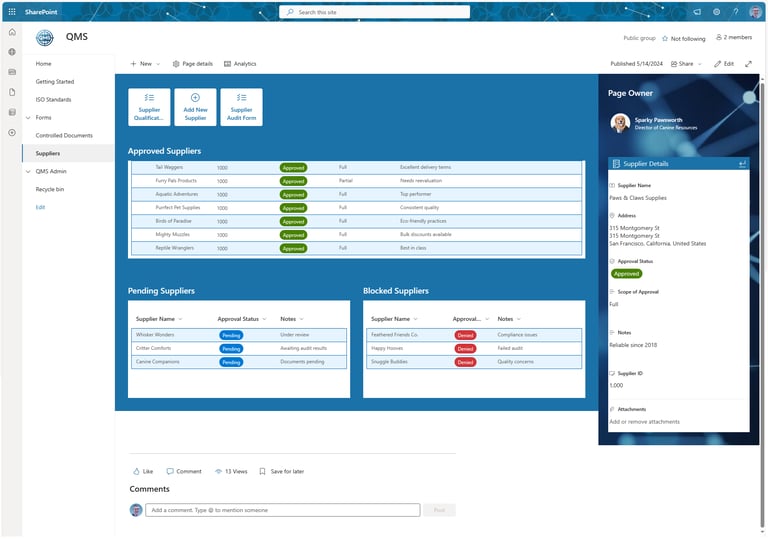Click the home icon in app bar

[12, 32]
